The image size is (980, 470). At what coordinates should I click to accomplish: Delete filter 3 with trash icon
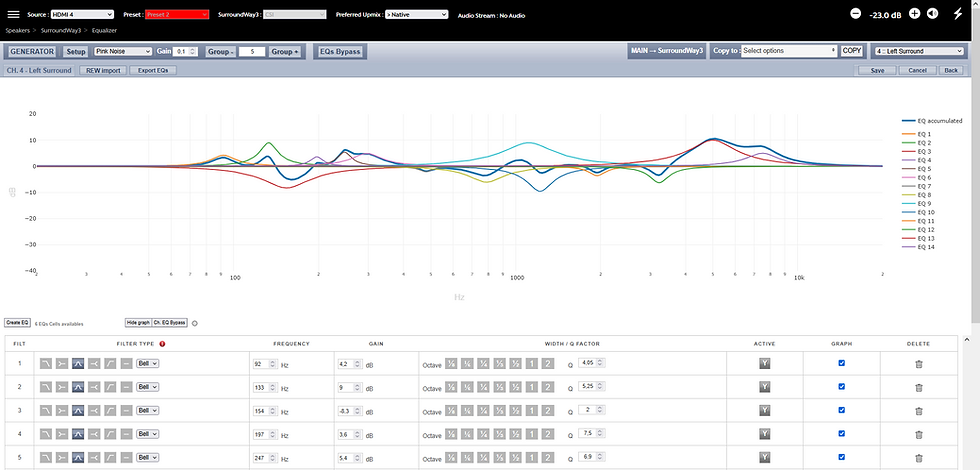click(x=919, y=411)
